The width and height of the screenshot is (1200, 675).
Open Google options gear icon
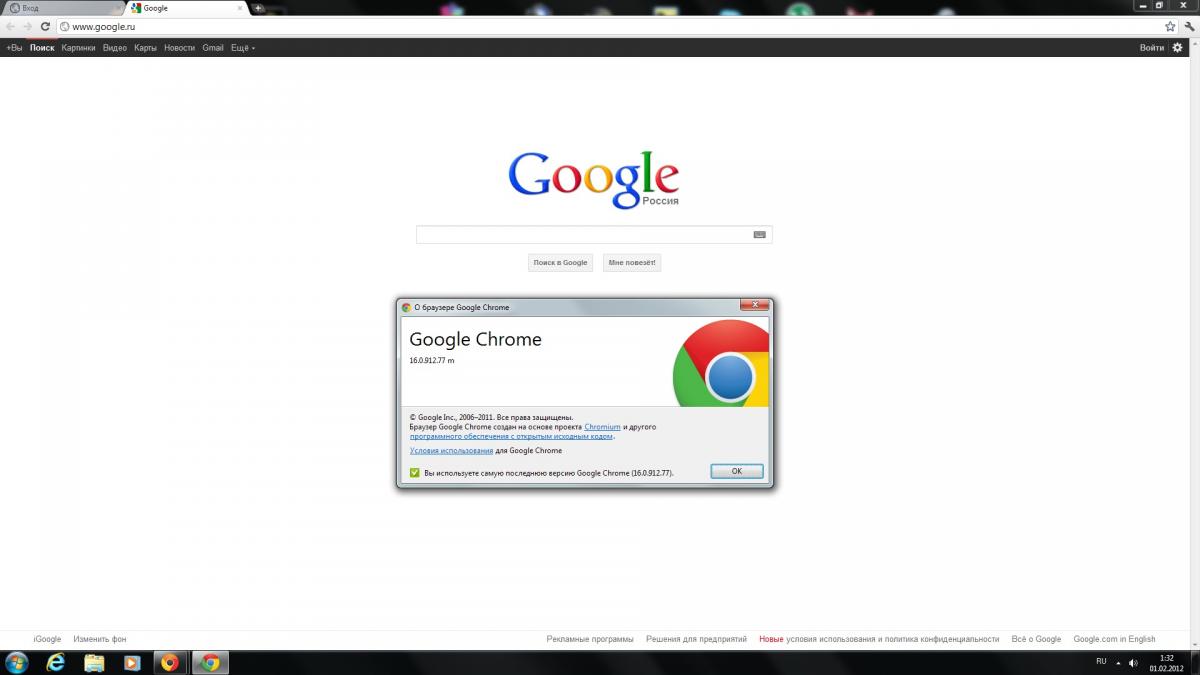[x=1177, y=47]
